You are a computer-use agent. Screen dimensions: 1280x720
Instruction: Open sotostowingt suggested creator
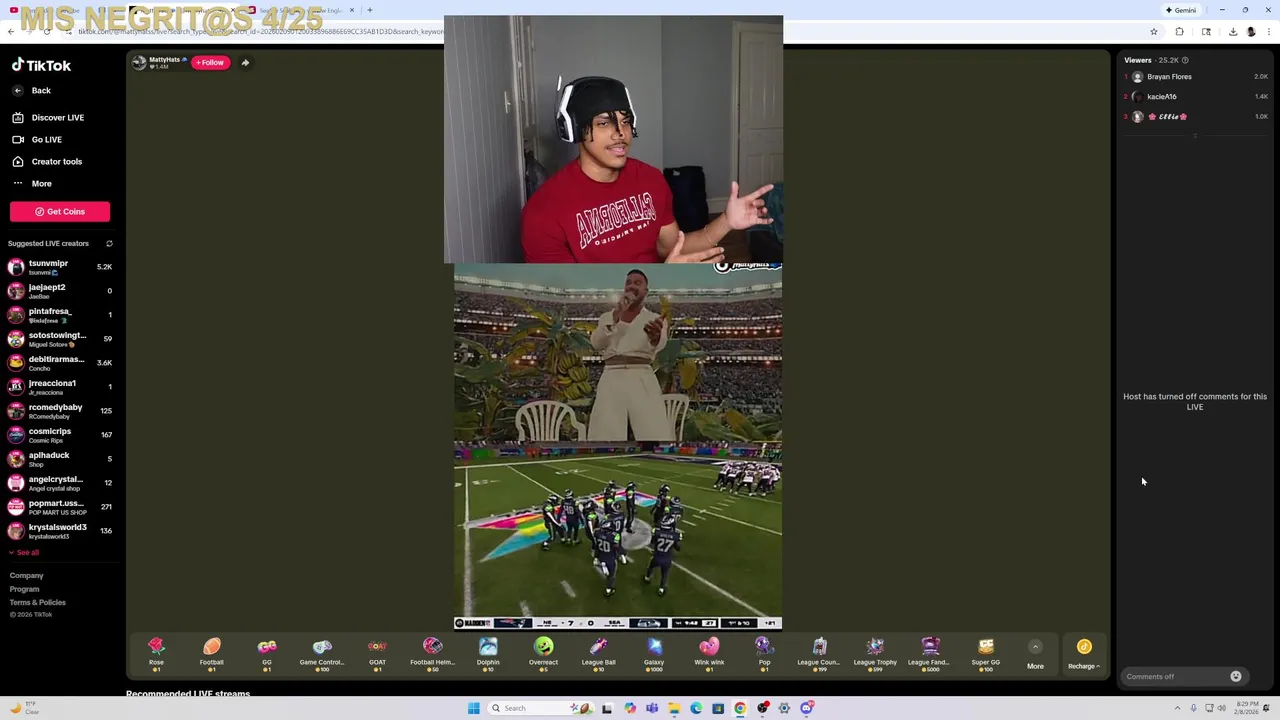coord(60,339)
